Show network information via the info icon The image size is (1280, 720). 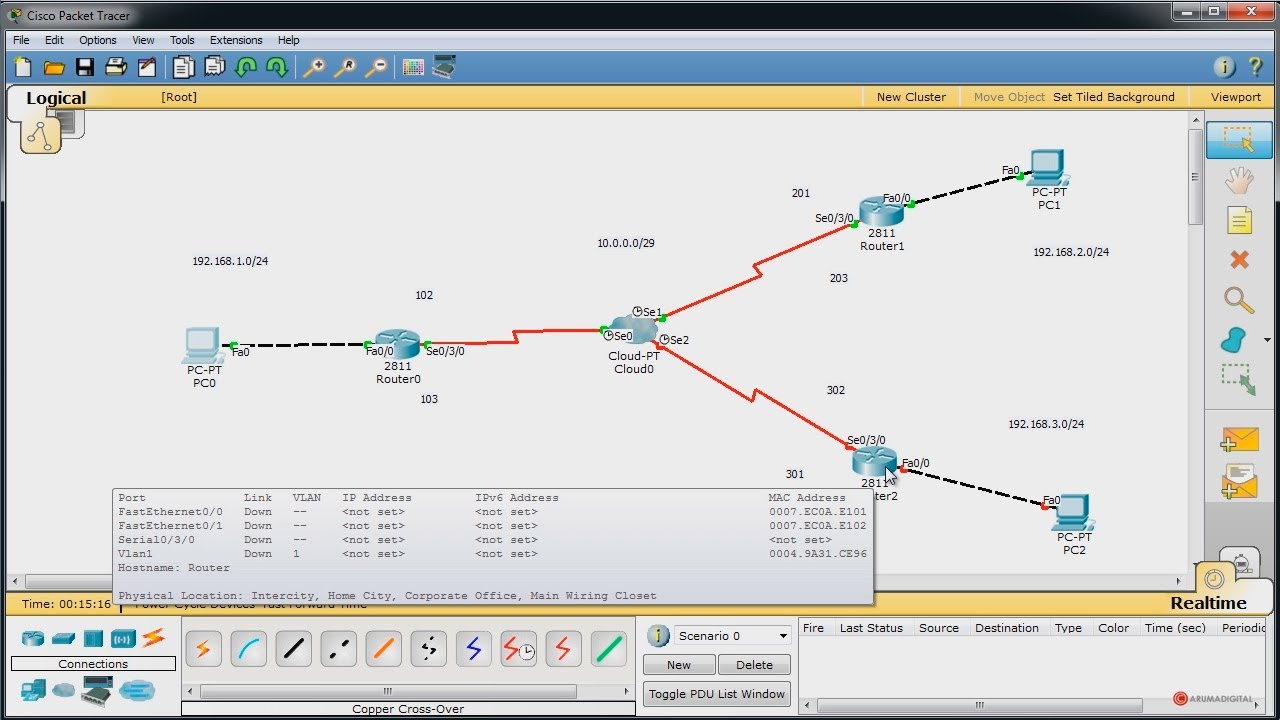click(x=1224, y=67)
